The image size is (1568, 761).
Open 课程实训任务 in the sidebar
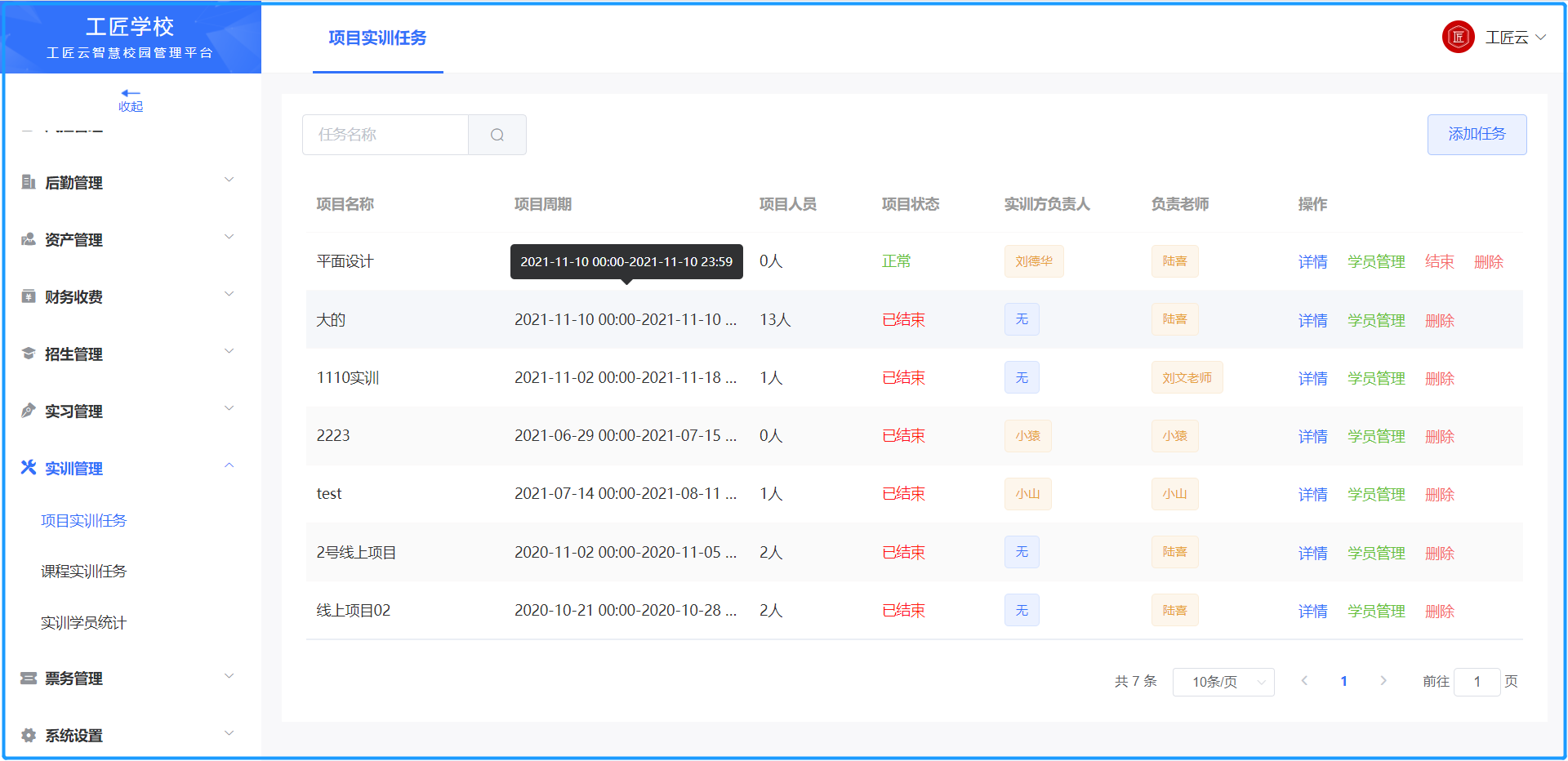tap(83, 572)
